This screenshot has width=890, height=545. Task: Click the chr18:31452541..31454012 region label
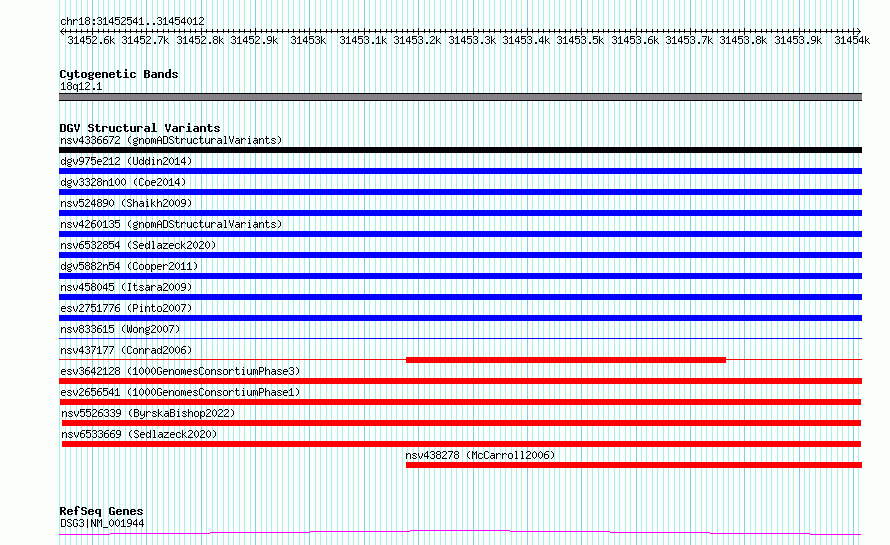point(132,21)
